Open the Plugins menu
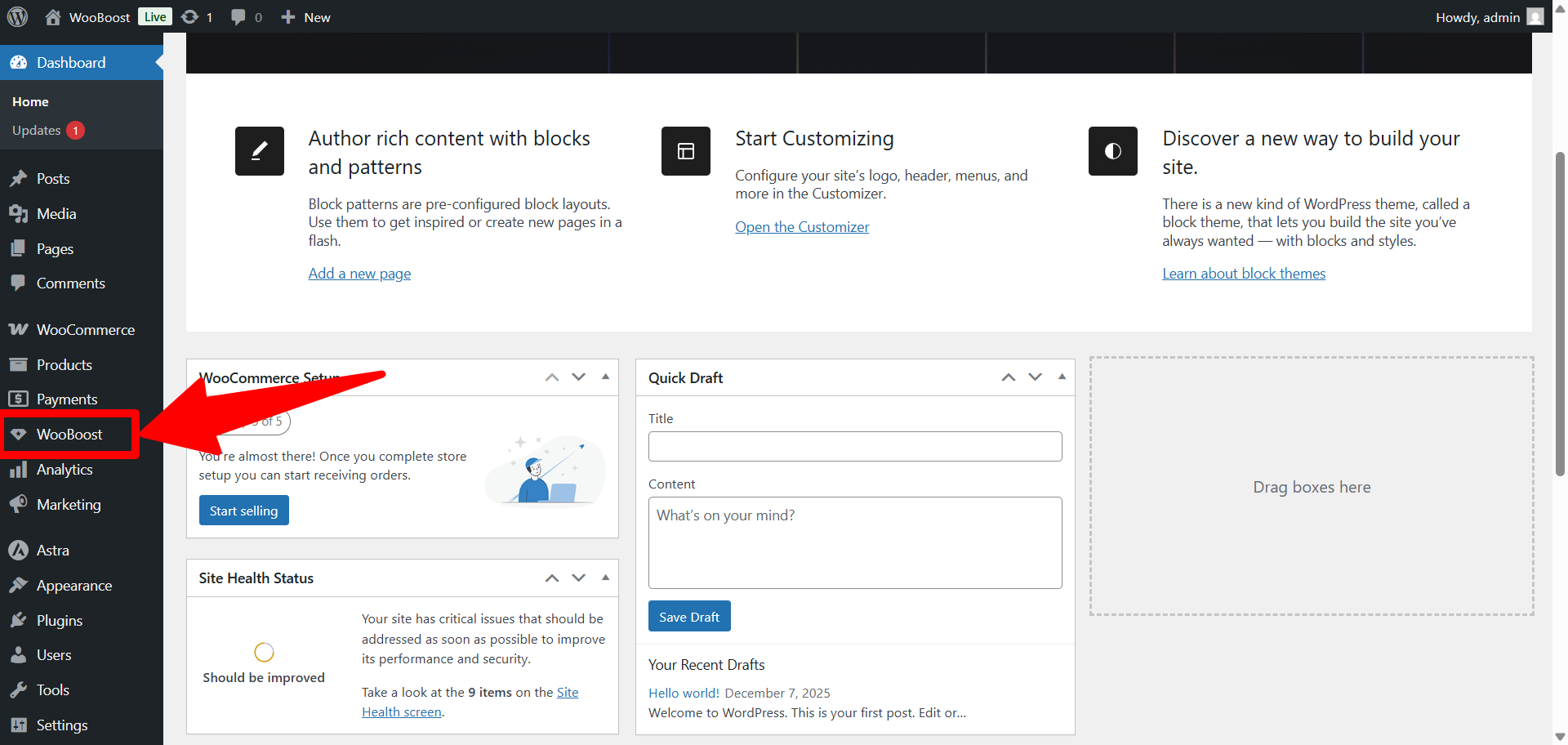This screenshot has width=1568, height=745. pyautogui.click(x=60, y=621)
